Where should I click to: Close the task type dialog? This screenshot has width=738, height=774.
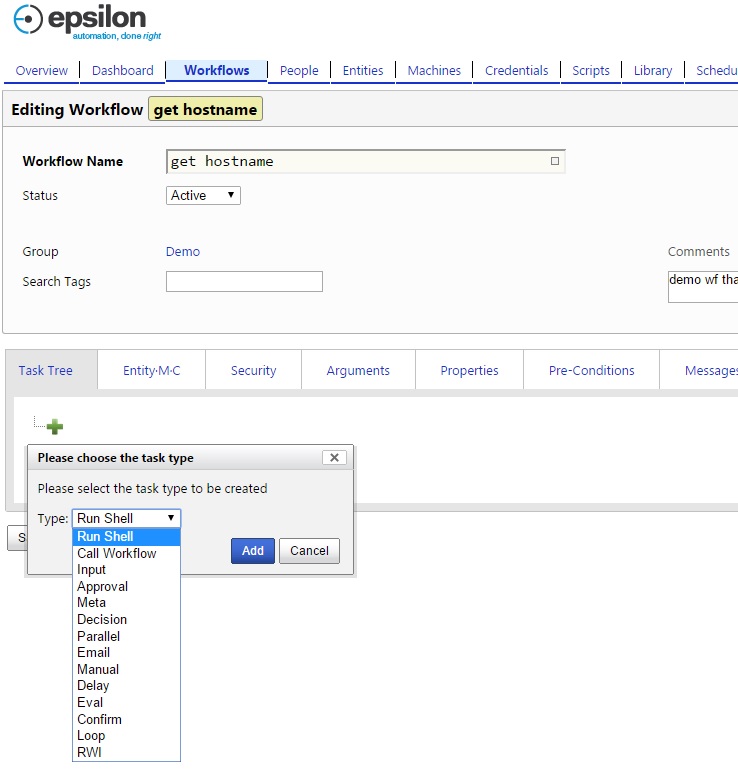coord(334,457)
